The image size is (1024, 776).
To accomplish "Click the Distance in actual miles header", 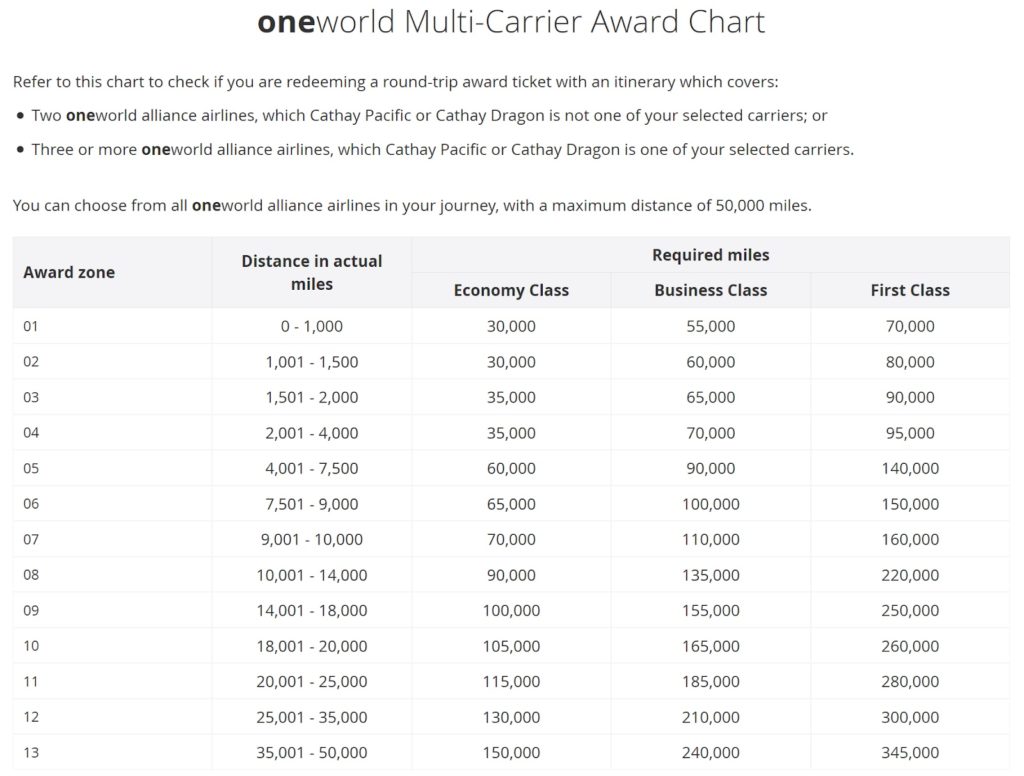I will pyautogui.click(x=312, y=272).
